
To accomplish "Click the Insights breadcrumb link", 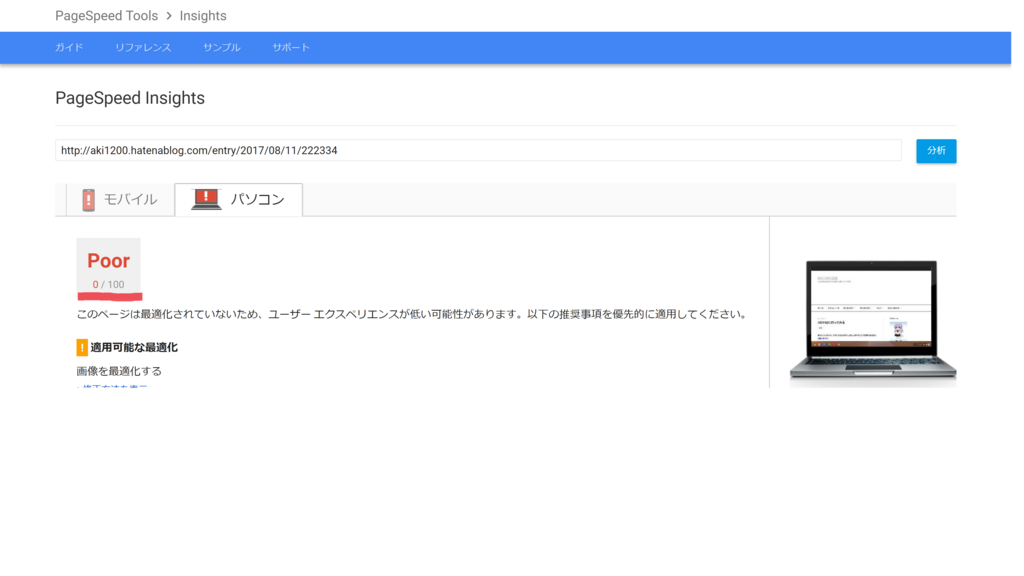I will click(x=203, y=16).
